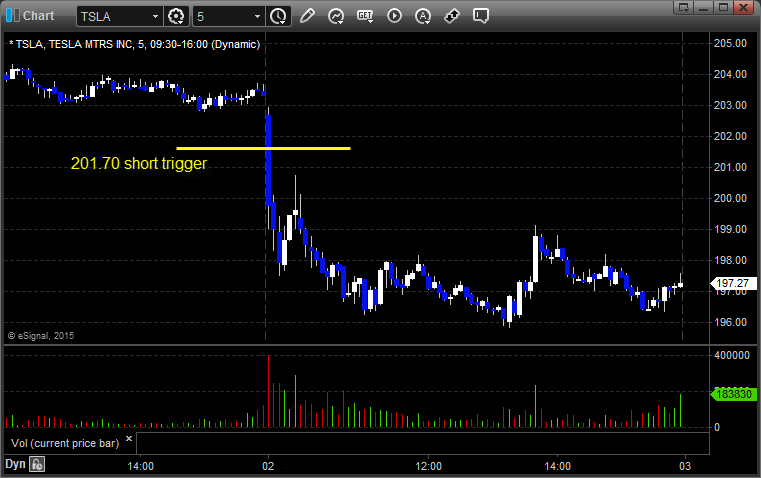Click the window pop-out options button
761x478 pixels.
[684, 7]
